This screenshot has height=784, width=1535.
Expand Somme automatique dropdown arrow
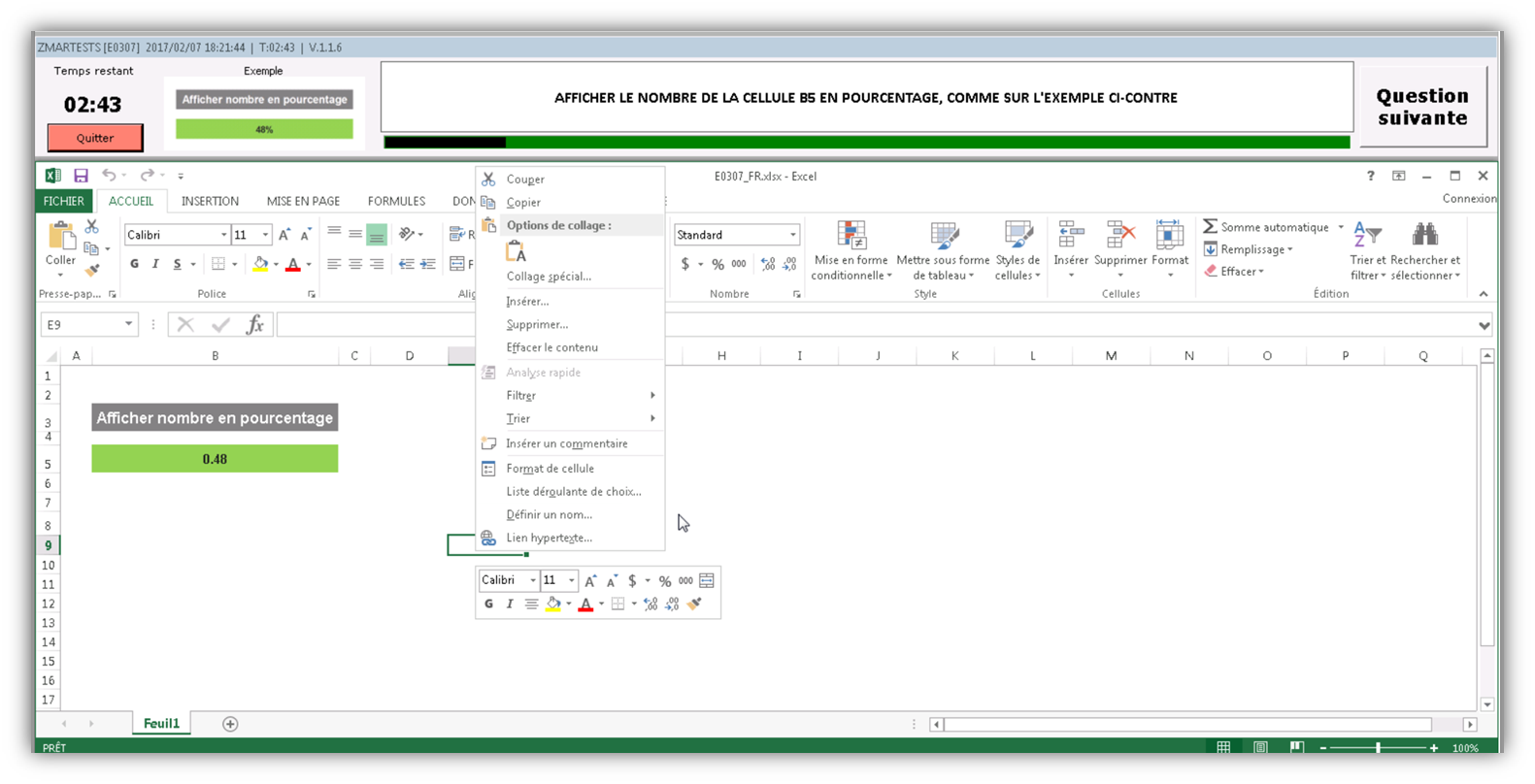tap(1341, 227)
